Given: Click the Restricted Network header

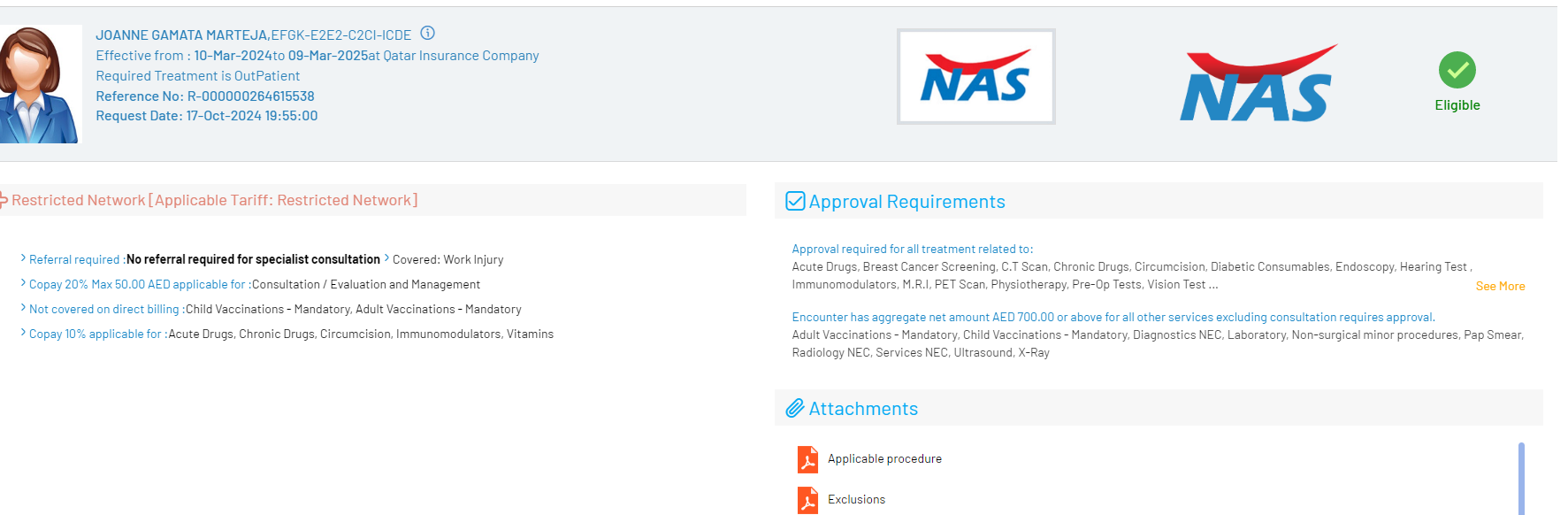Looking at the screenshot, I should coord(214,200).
